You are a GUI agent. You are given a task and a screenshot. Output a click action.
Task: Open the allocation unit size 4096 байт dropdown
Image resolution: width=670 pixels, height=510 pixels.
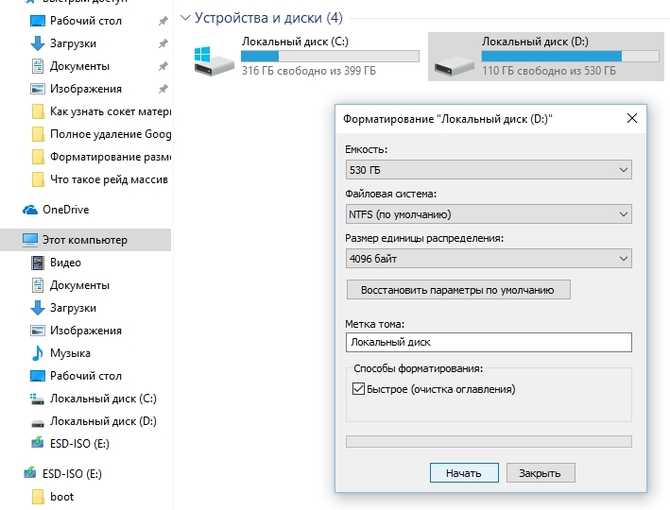click(488, 259)
